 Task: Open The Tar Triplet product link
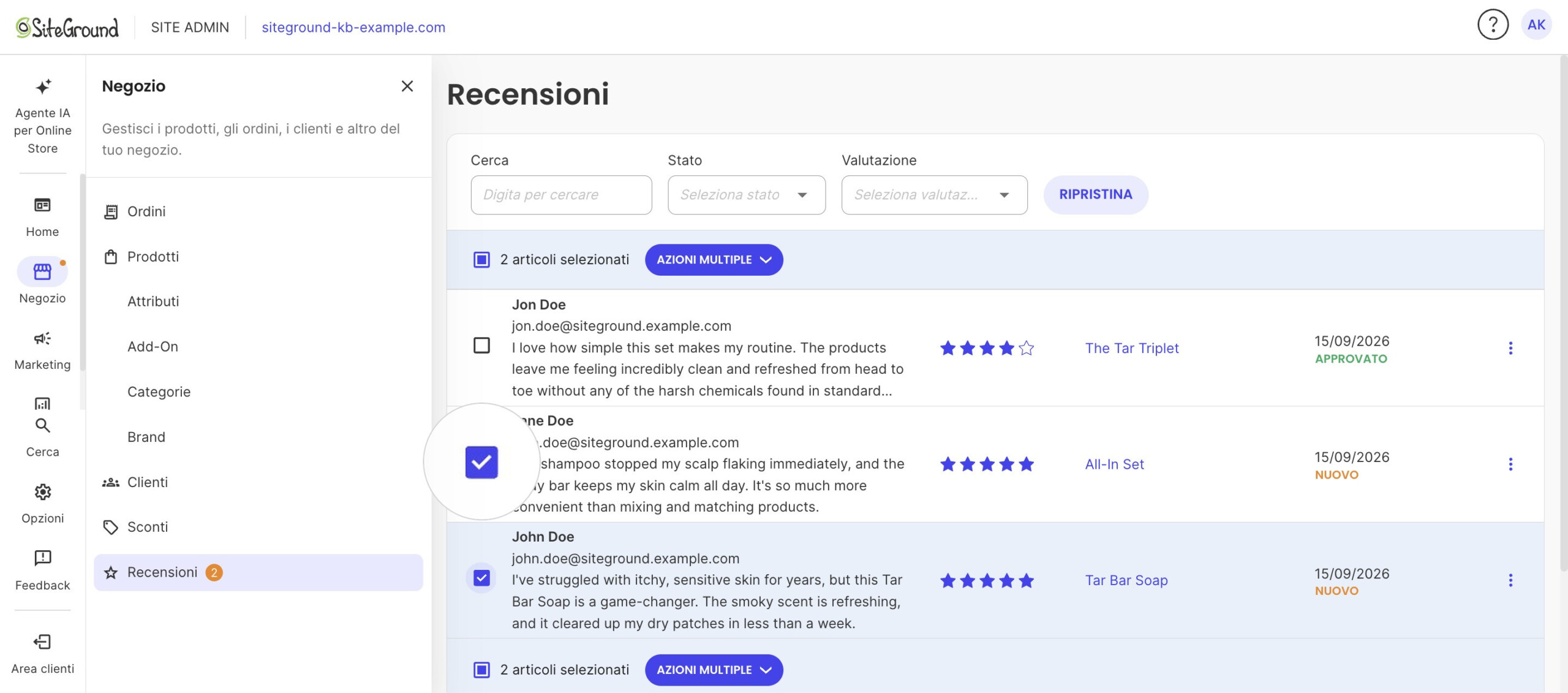pos(1131,348)
